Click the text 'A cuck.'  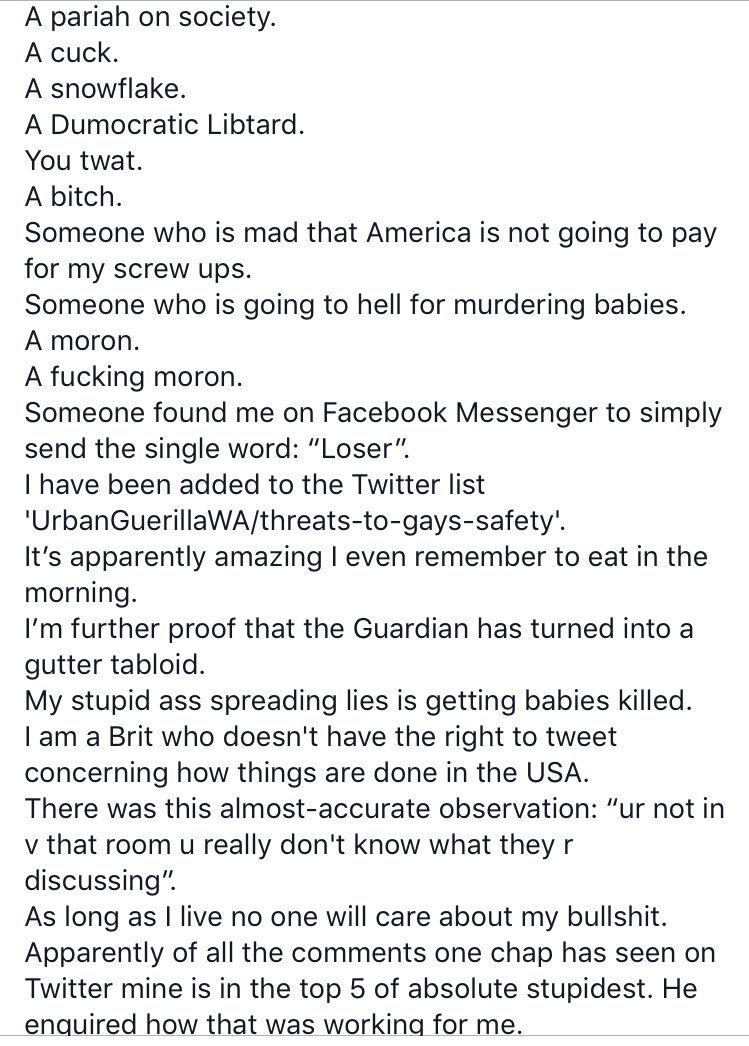coord(71,53)
